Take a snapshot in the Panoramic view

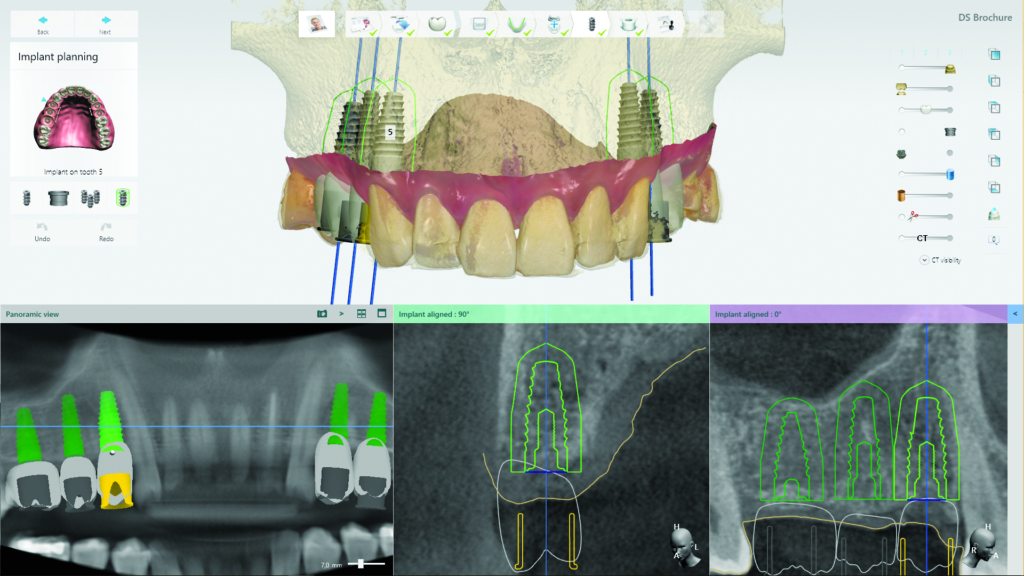[322, 313]
